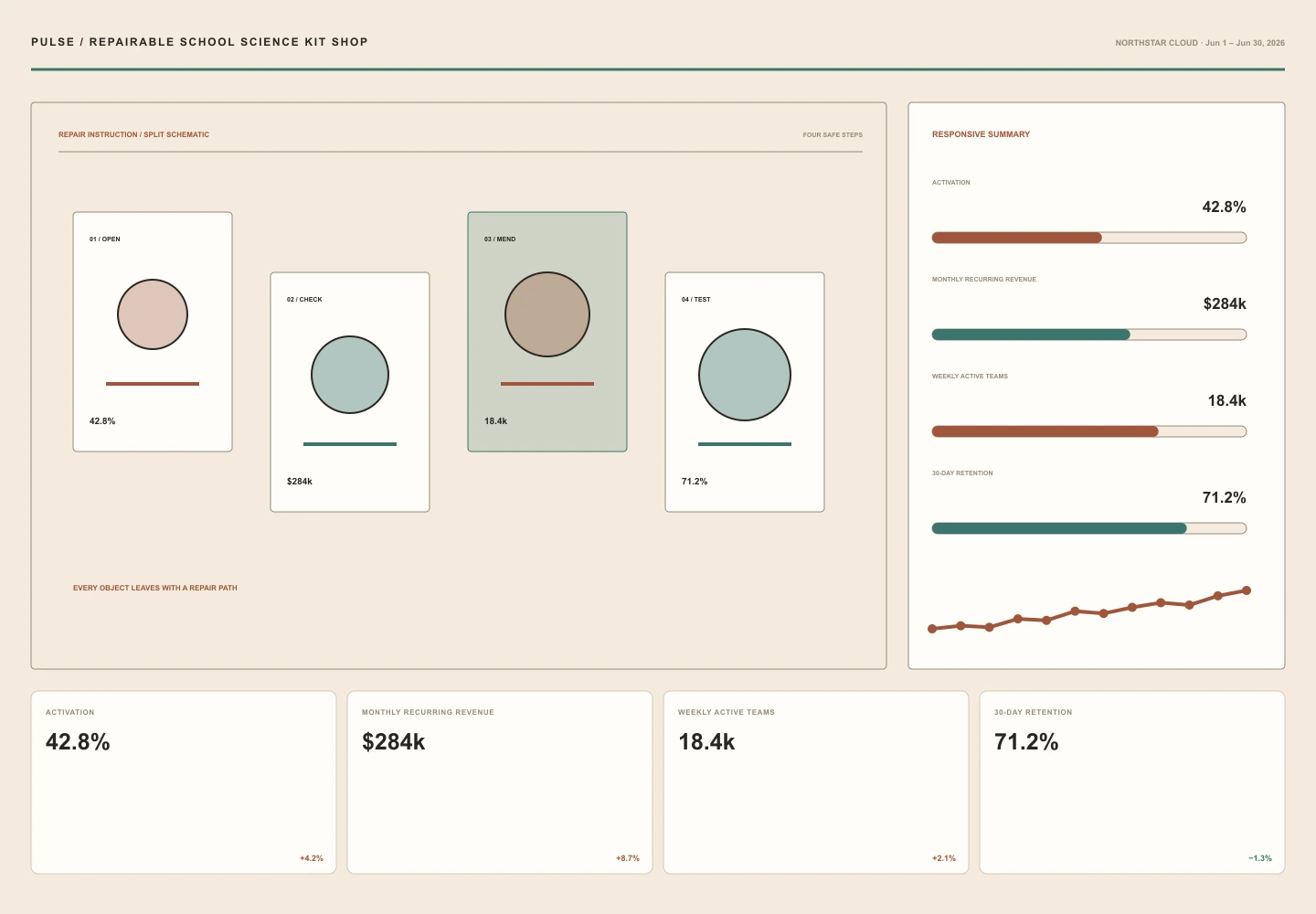Select the 01 / OPEN step card
1316x914 pixels.
153,332
